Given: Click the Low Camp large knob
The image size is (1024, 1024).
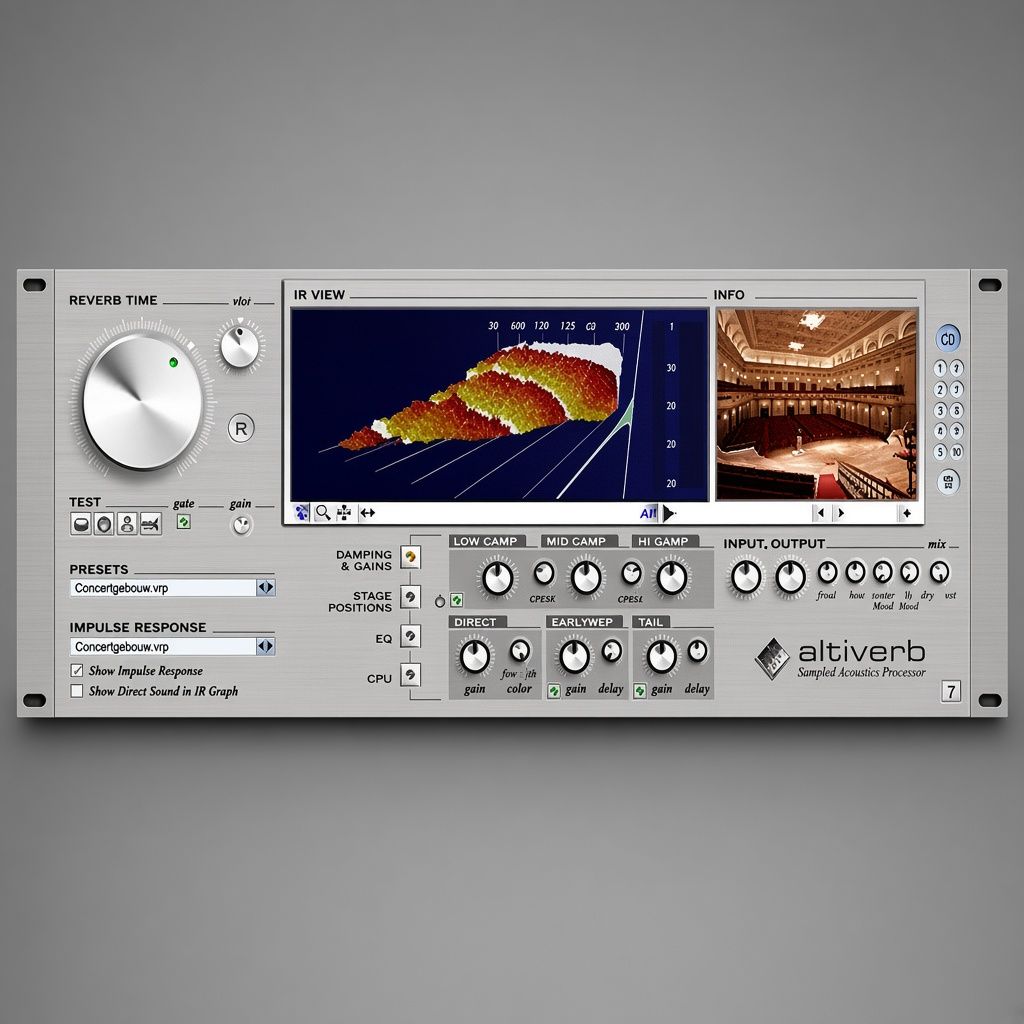Looking at the screenshot, I should [498, 579].
